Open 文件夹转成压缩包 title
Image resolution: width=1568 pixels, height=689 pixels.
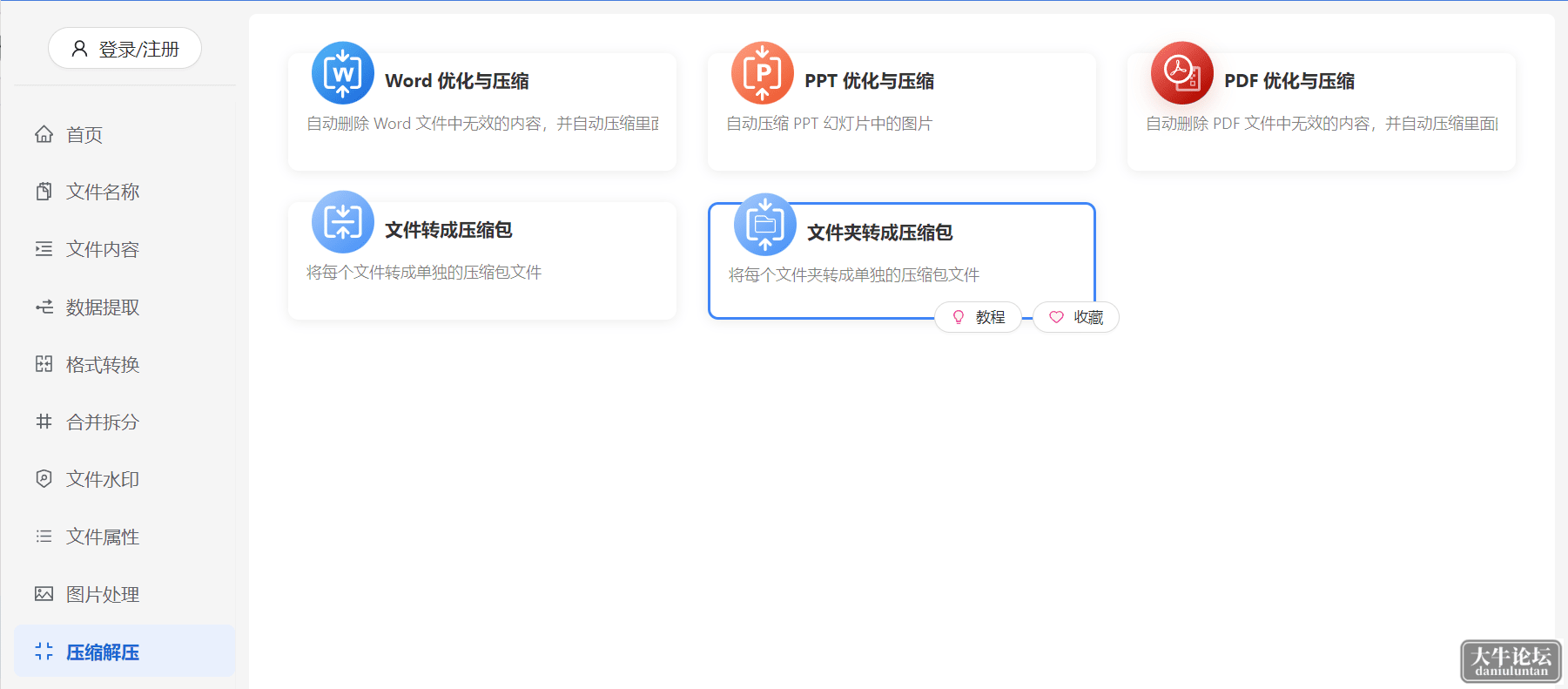pyautogui.click(x=879, y=233)
